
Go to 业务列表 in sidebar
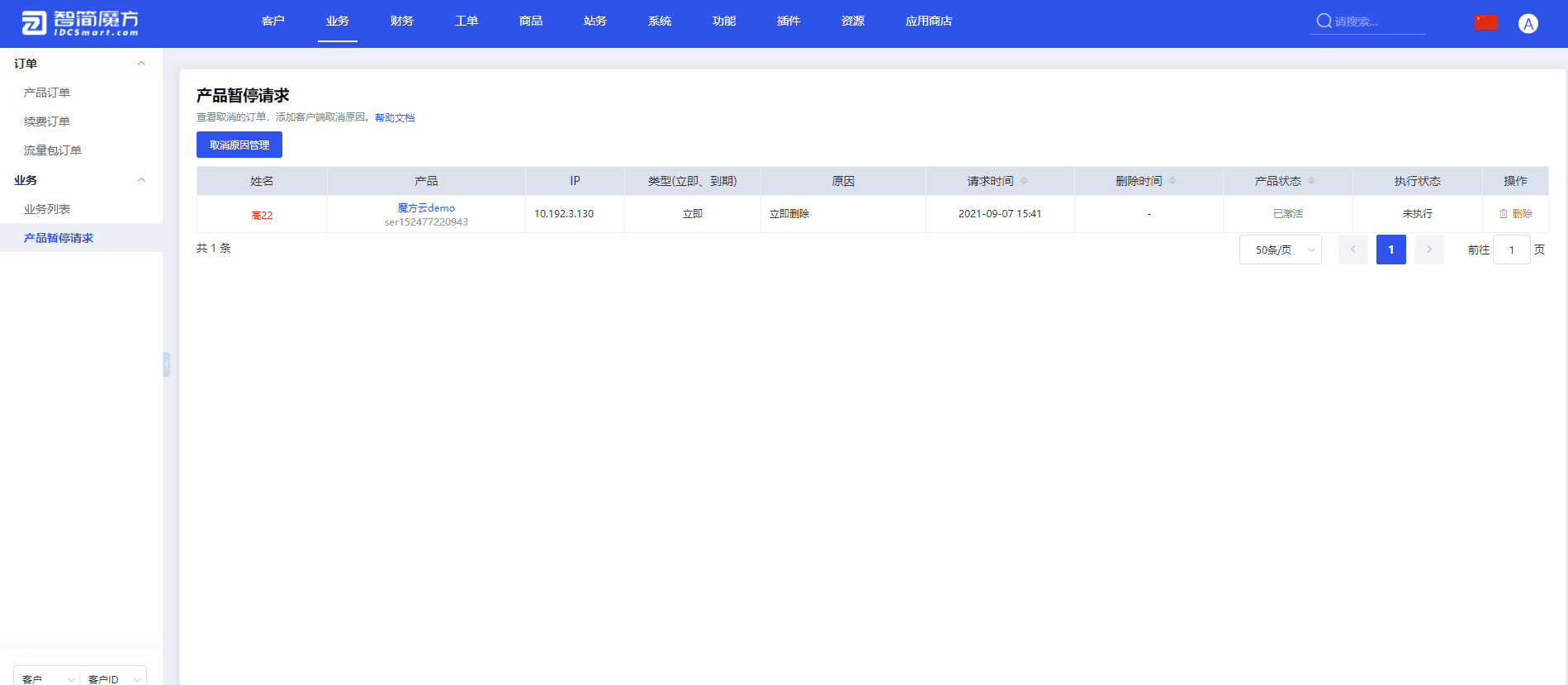[47, 209]
